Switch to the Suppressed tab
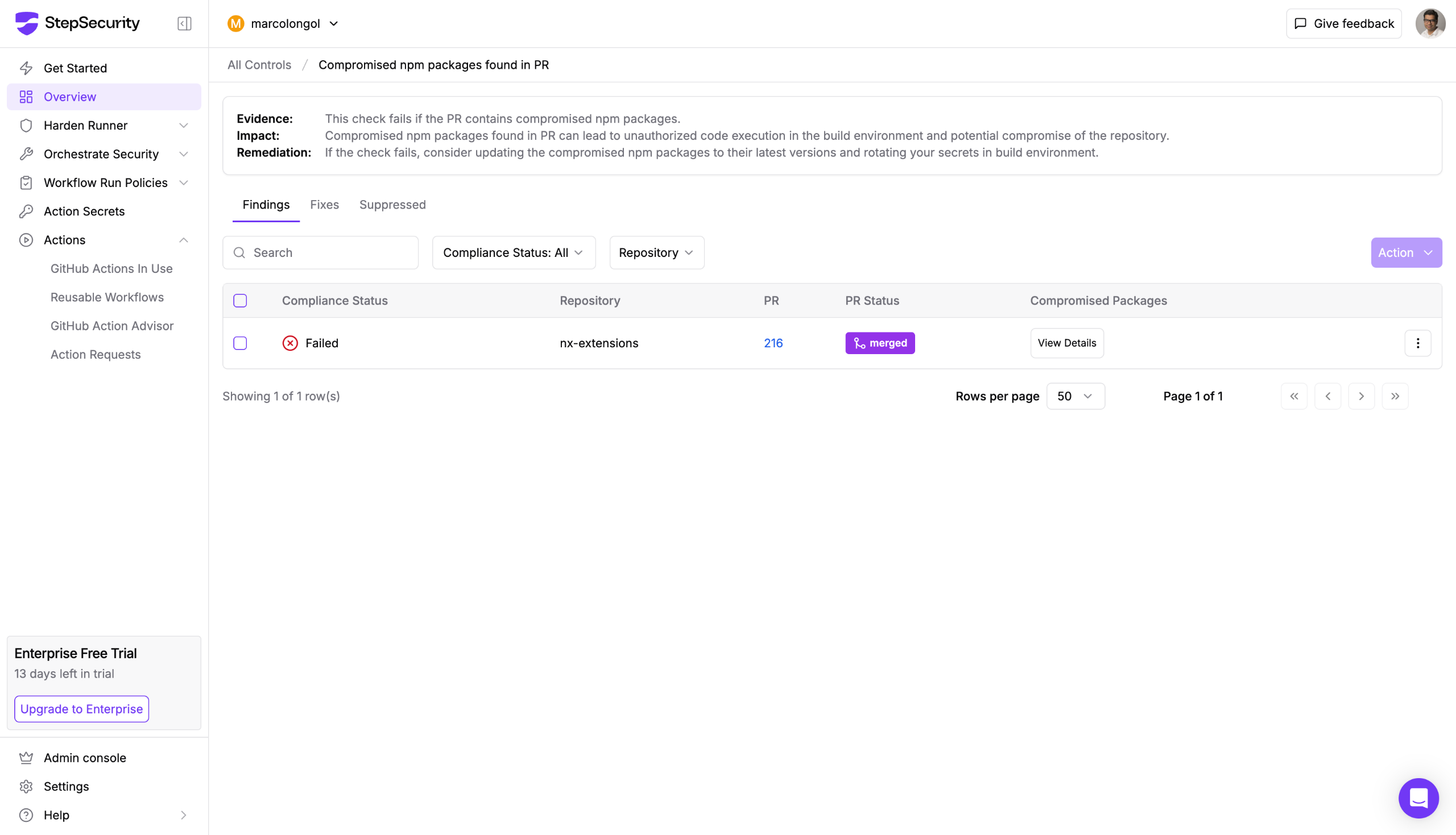This screenshot has height=835, width=1456. [x=392, y=205]
